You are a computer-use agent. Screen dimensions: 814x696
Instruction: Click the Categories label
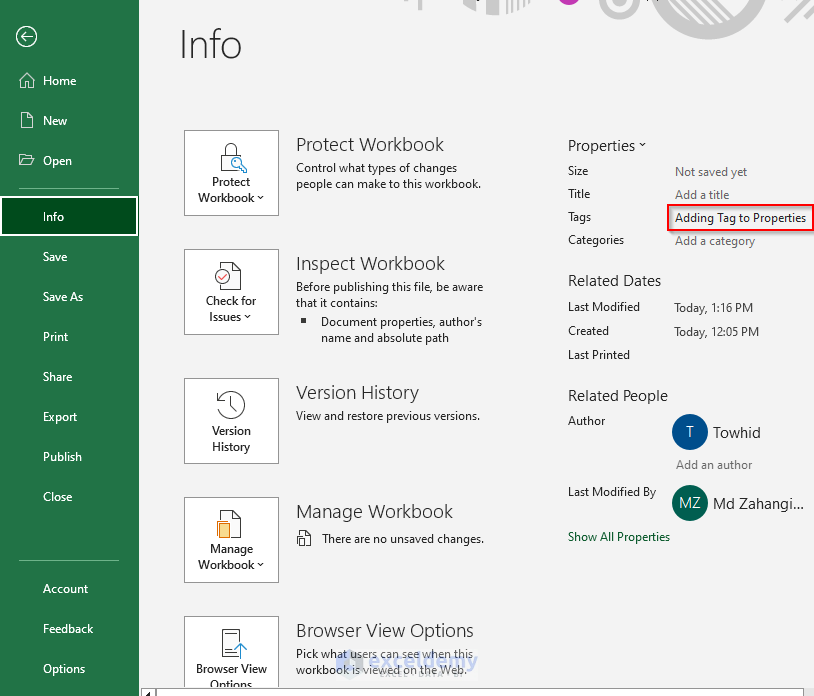[596, 240]
